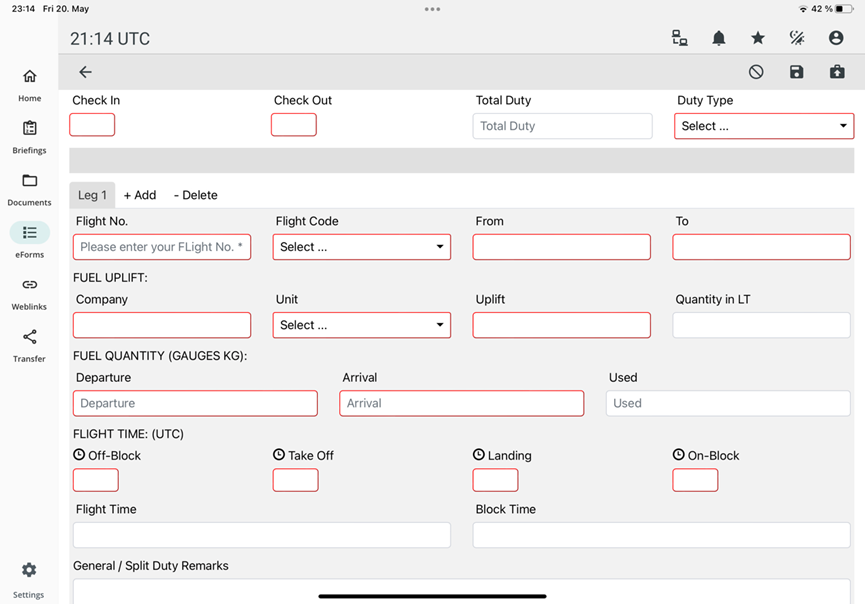Click the On-Block time box
The image size is (865, 604).
tap(695, 480)
